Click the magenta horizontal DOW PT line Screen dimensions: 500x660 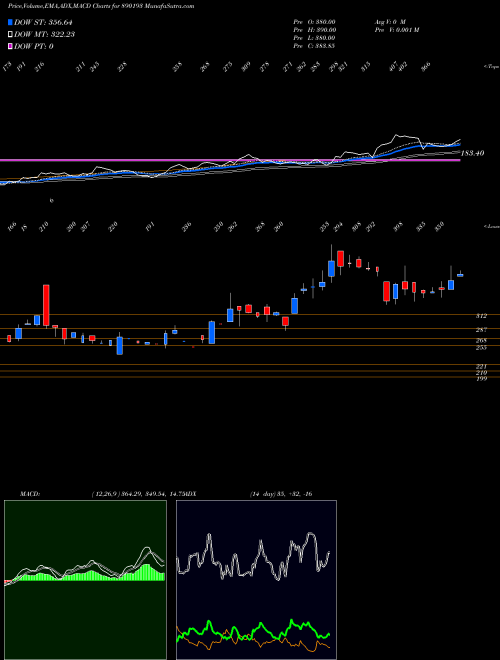[230, 160]
